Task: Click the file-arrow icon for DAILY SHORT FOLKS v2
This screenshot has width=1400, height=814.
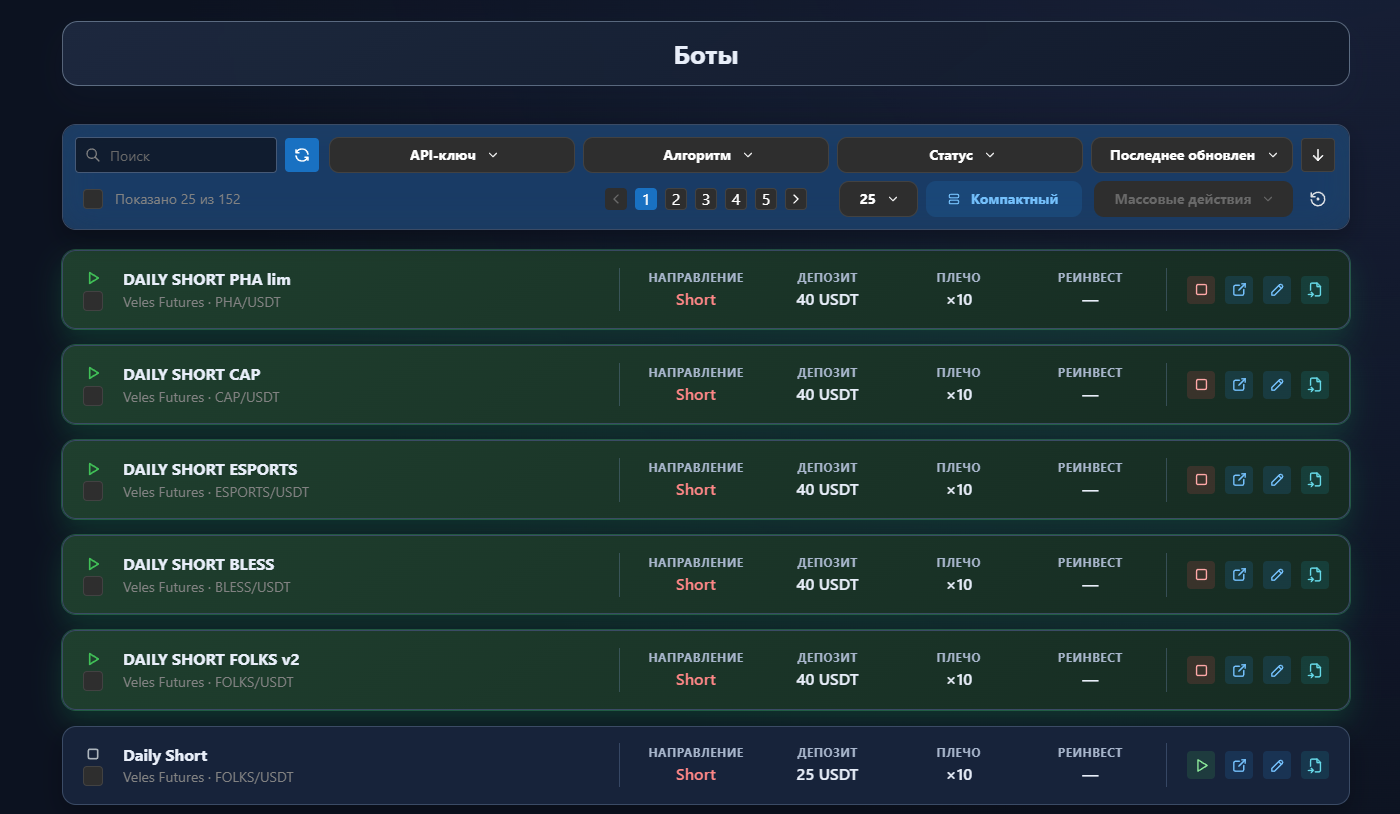Action: point(1315,670)
